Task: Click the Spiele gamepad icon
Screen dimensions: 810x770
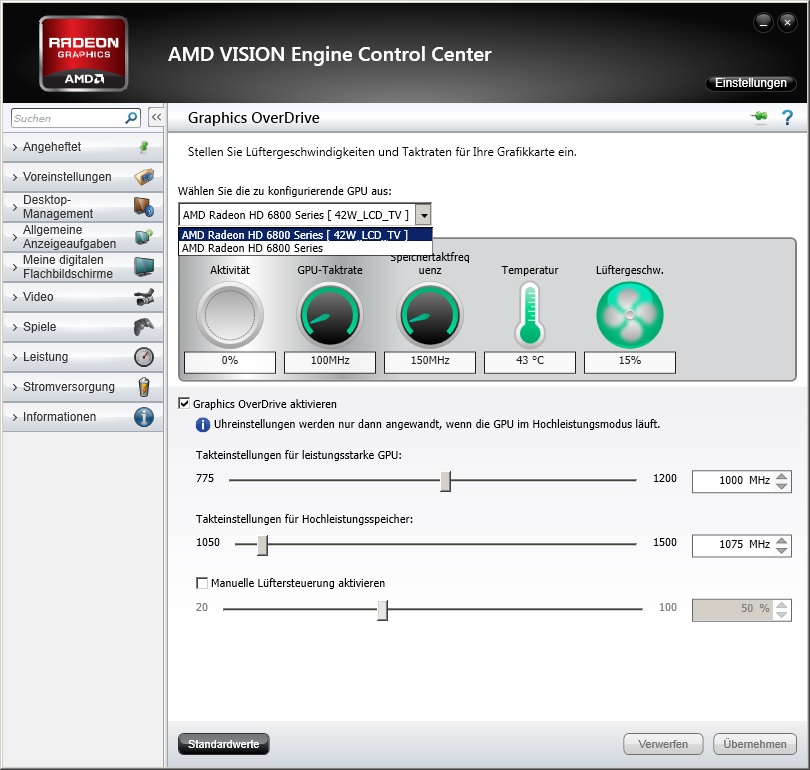Action: click(x=144, y=327)
